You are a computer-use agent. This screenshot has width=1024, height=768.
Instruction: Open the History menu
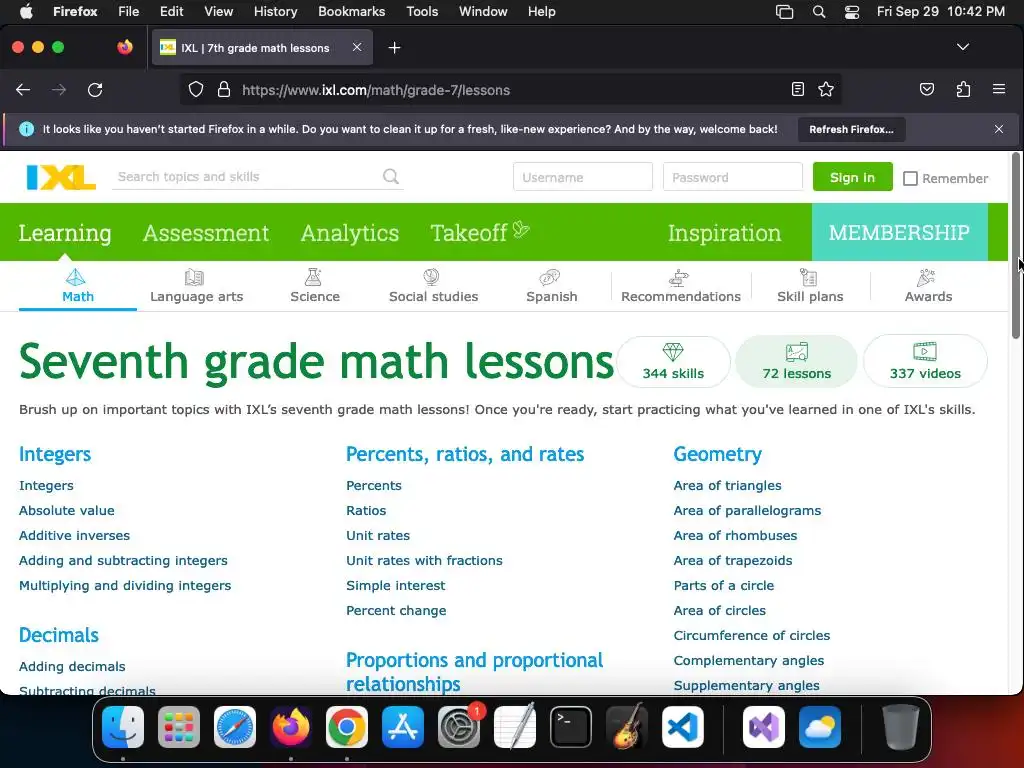(x=275, y=11)
